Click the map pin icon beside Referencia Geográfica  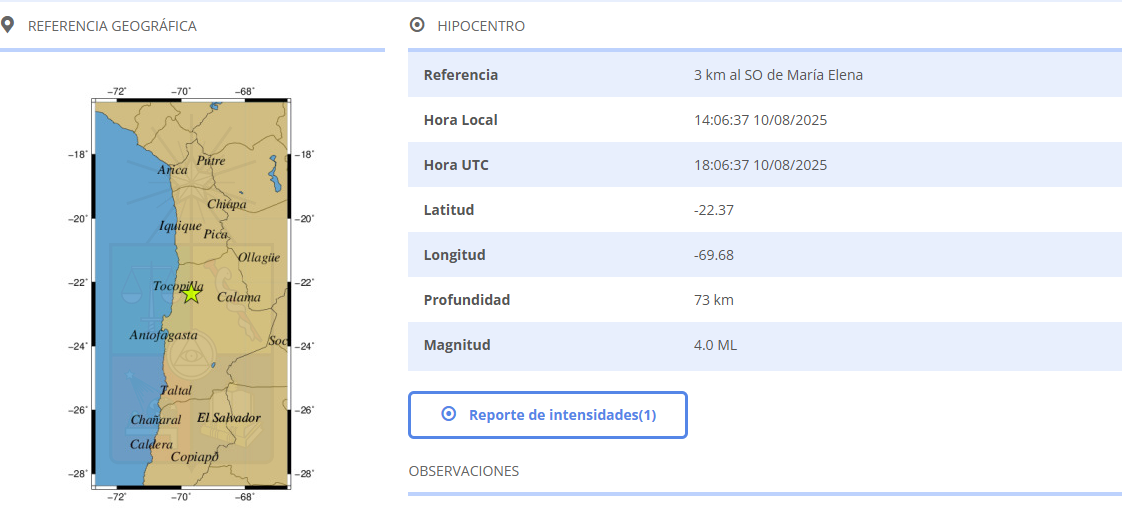point(7,26)
